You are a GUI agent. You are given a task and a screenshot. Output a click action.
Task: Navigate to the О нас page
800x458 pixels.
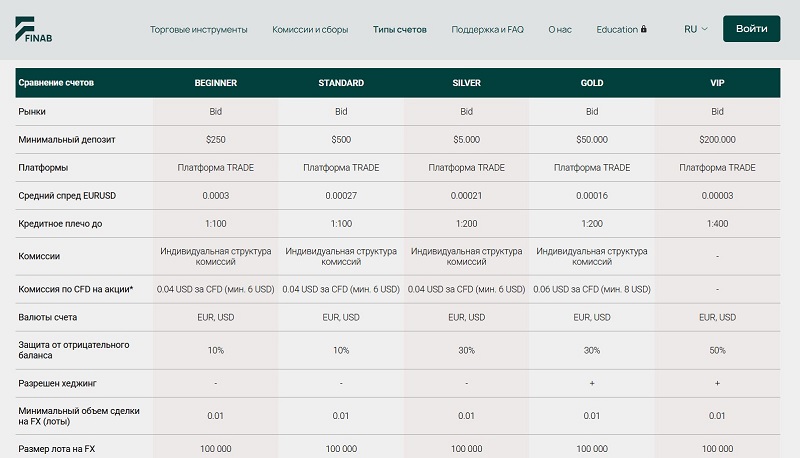[560, 30]
